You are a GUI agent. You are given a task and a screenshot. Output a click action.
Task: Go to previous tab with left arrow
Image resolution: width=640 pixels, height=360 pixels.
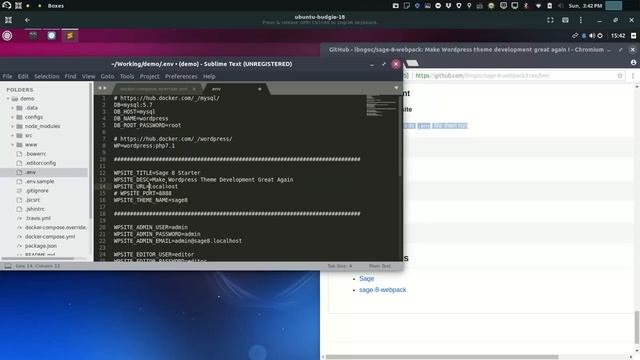click(100, 88)
